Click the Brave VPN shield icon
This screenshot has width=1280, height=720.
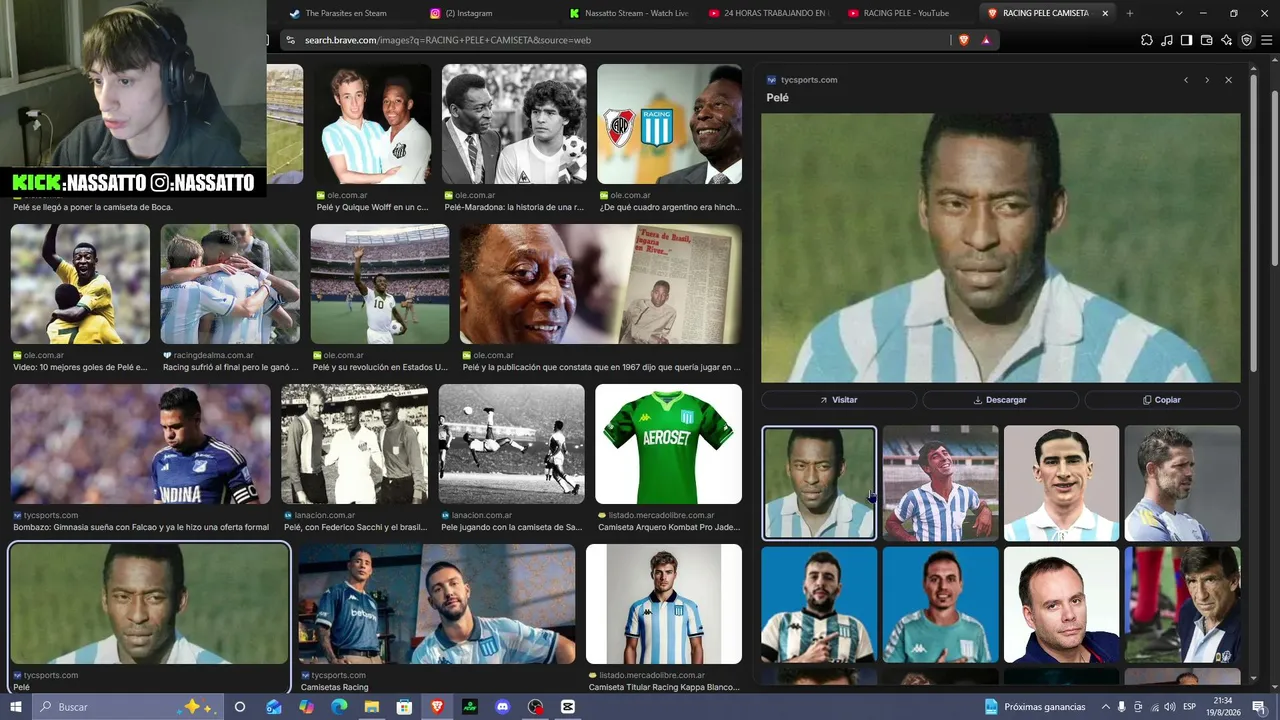pos(1247,40)
